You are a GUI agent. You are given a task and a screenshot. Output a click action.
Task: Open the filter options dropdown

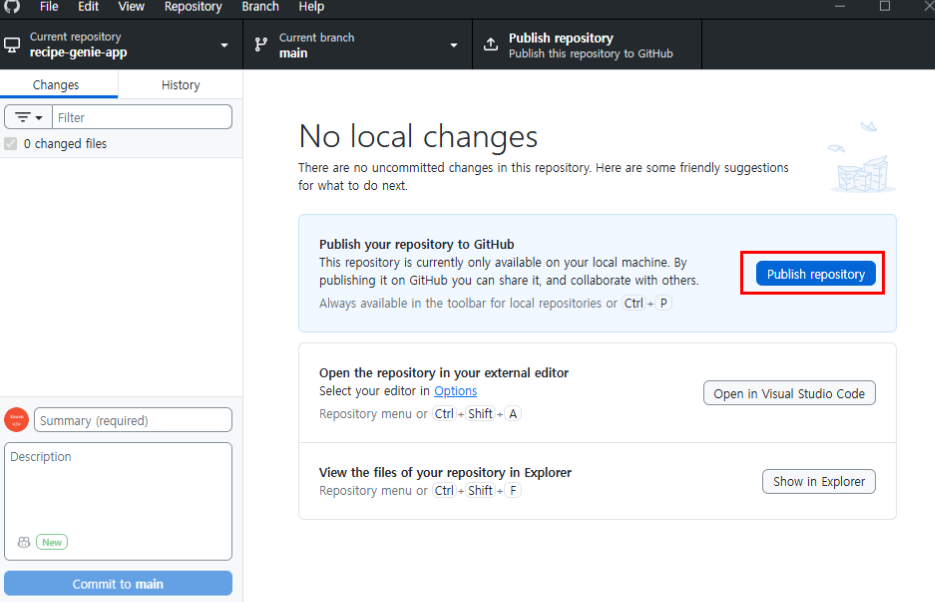(28, 117)
